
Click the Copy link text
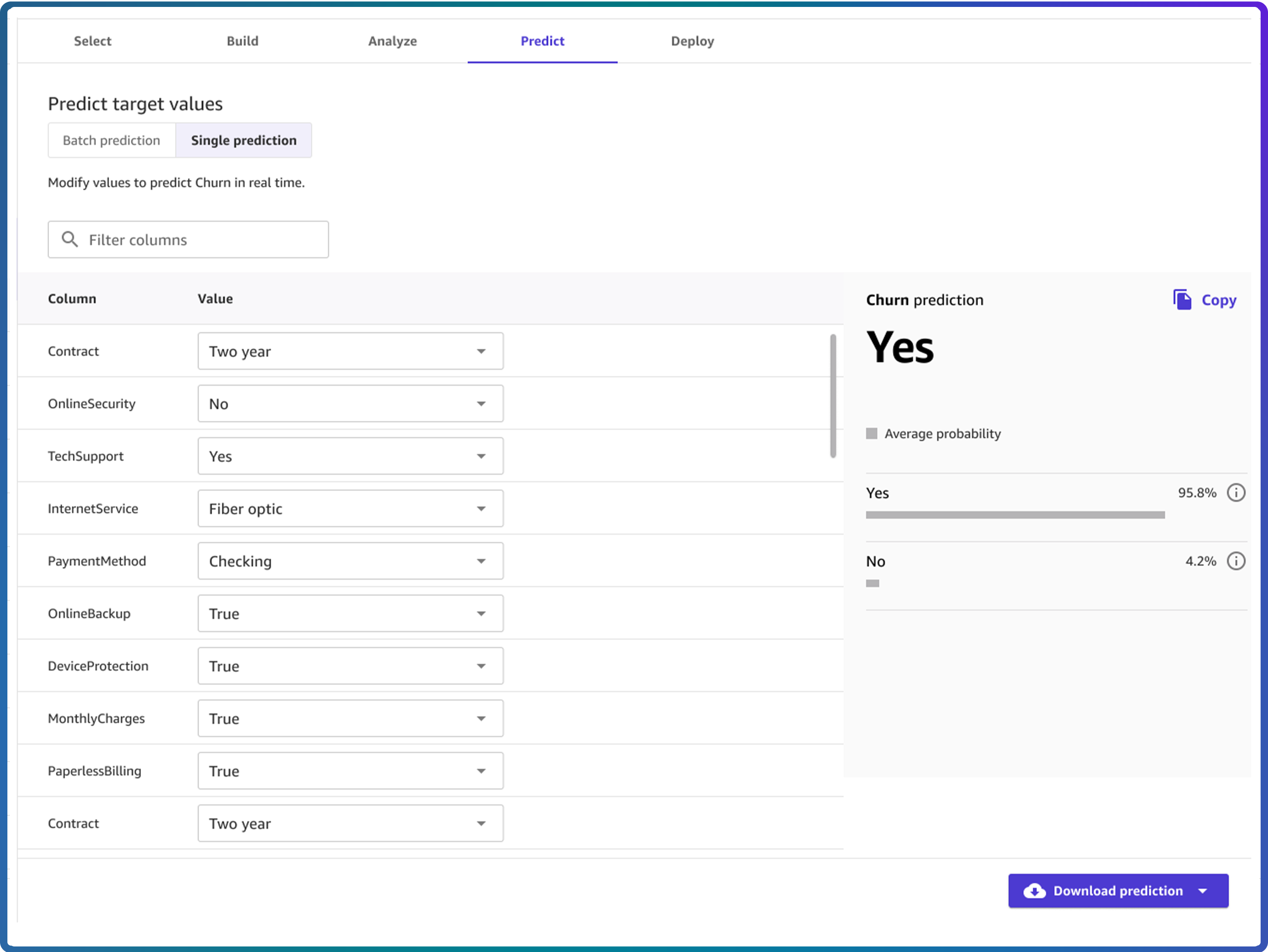pyautogui.click(x=1218, y=300)
